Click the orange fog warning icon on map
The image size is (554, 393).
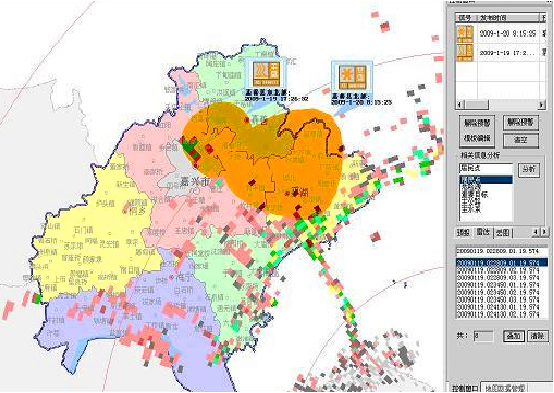[x=266, y=74]
